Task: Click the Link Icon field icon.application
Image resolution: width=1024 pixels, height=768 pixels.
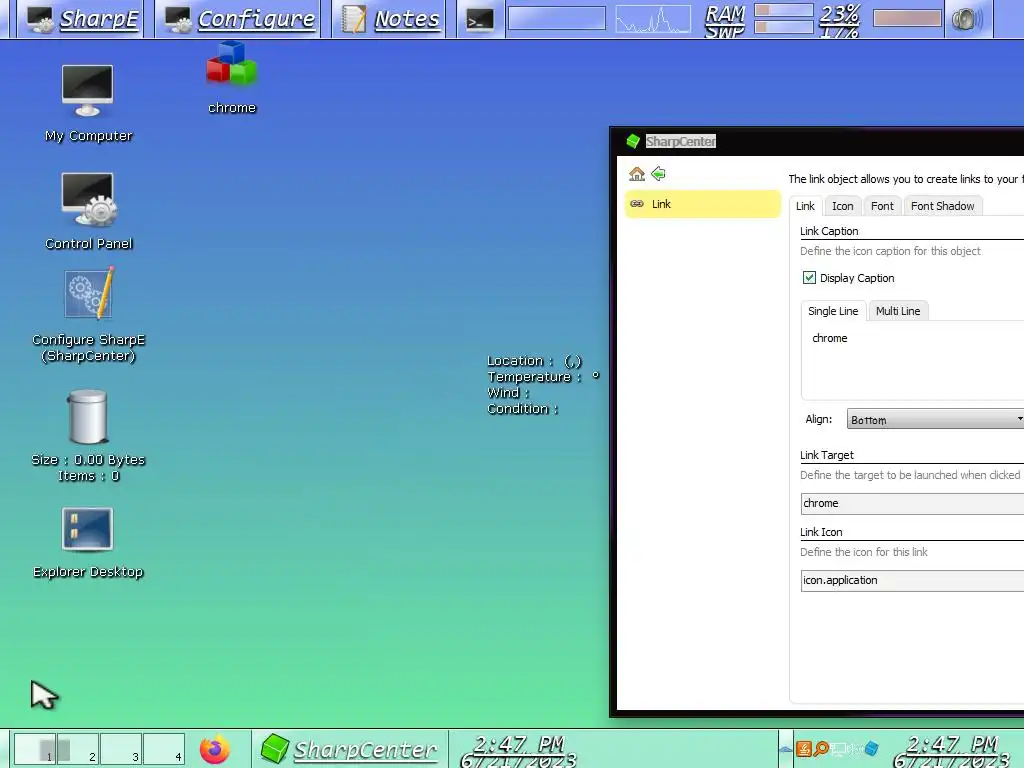Action: (x=912, y=581)
